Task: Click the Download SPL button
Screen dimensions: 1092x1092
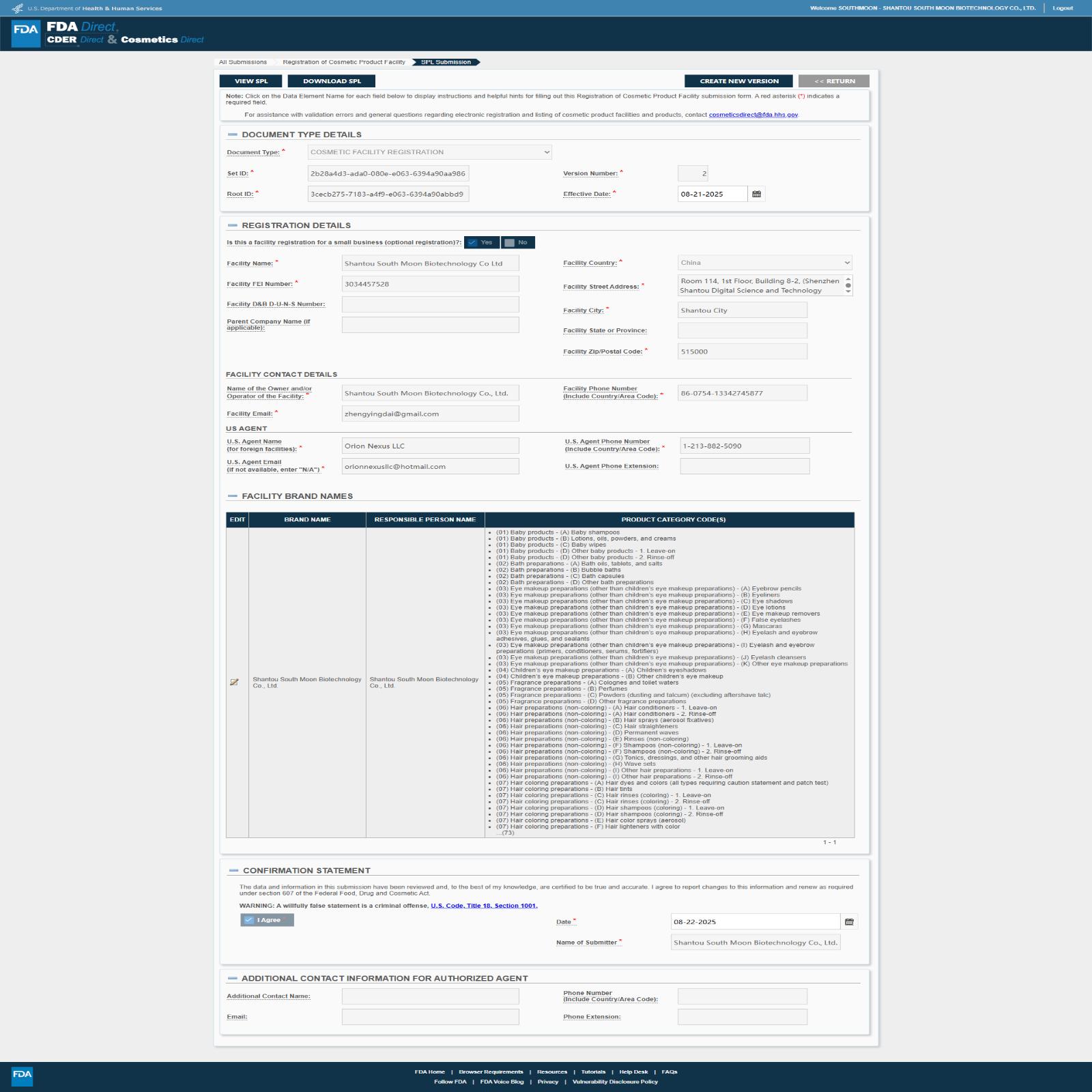Action: 332,81
